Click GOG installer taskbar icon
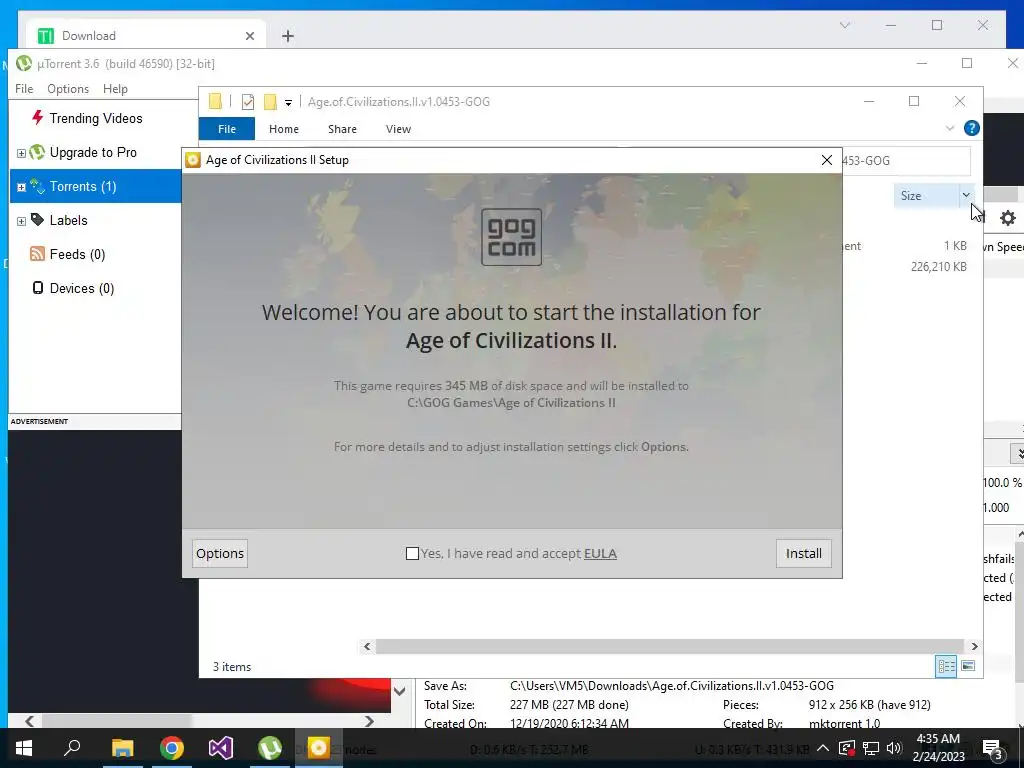The width and height of the screenshot is (1024, 768). click(319, 748)
